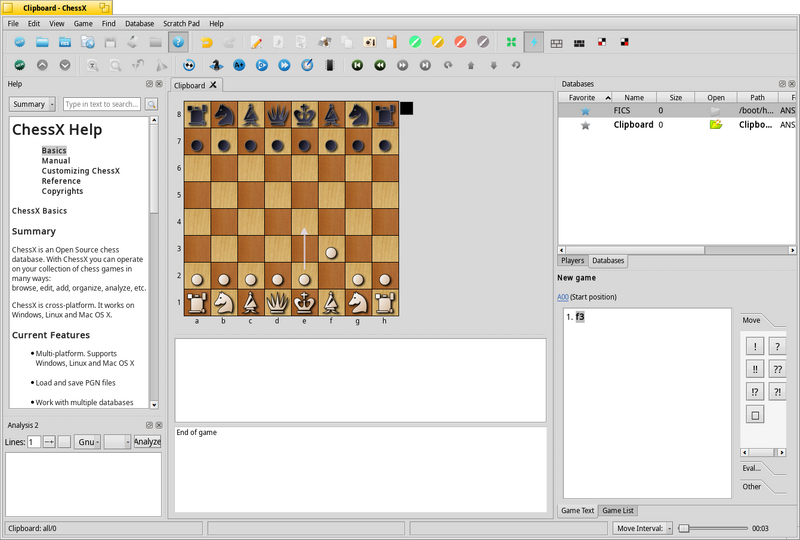
Task: Click the black side-to-move square
Action: point(407,108)
